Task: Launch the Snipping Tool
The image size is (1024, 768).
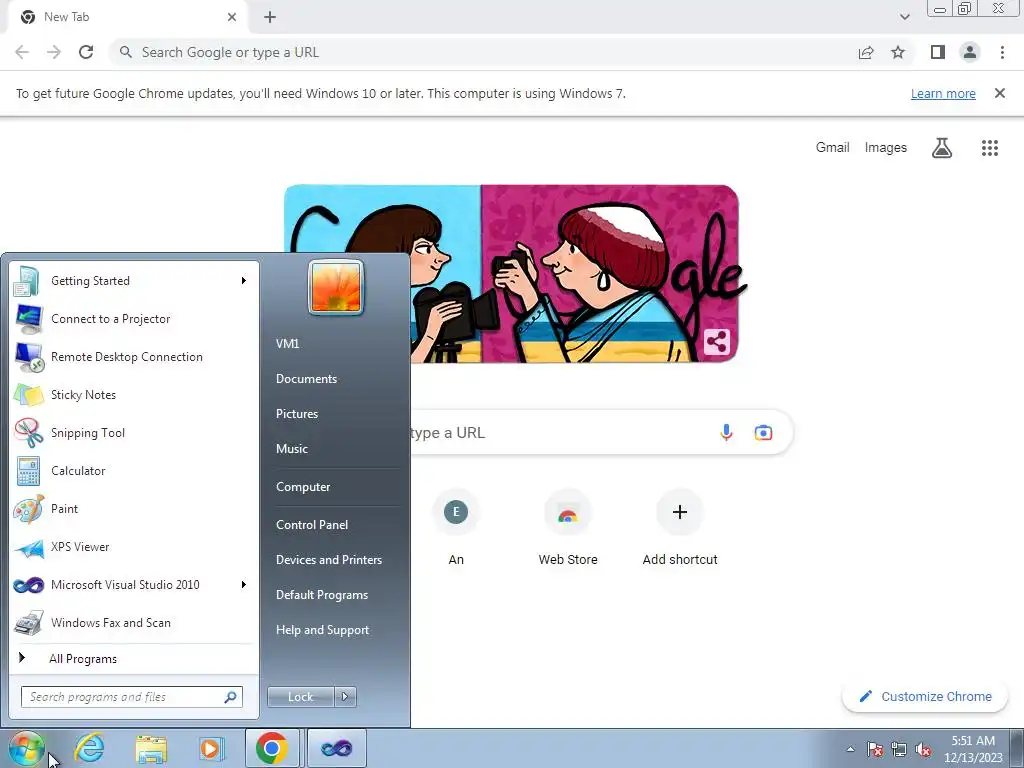Action: 133,432
